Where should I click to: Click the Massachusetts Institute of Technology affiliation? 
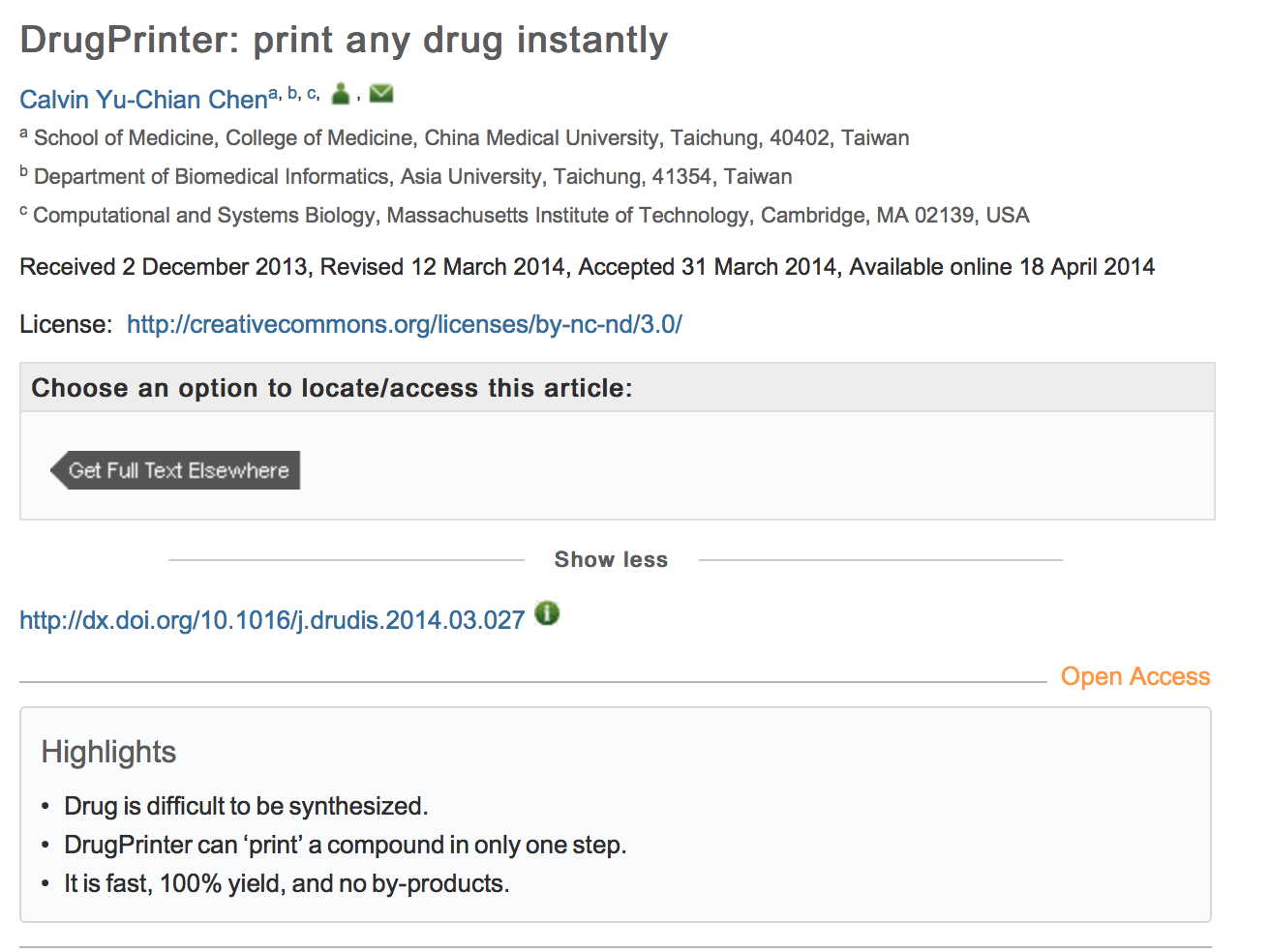click(x=530, y=215)
